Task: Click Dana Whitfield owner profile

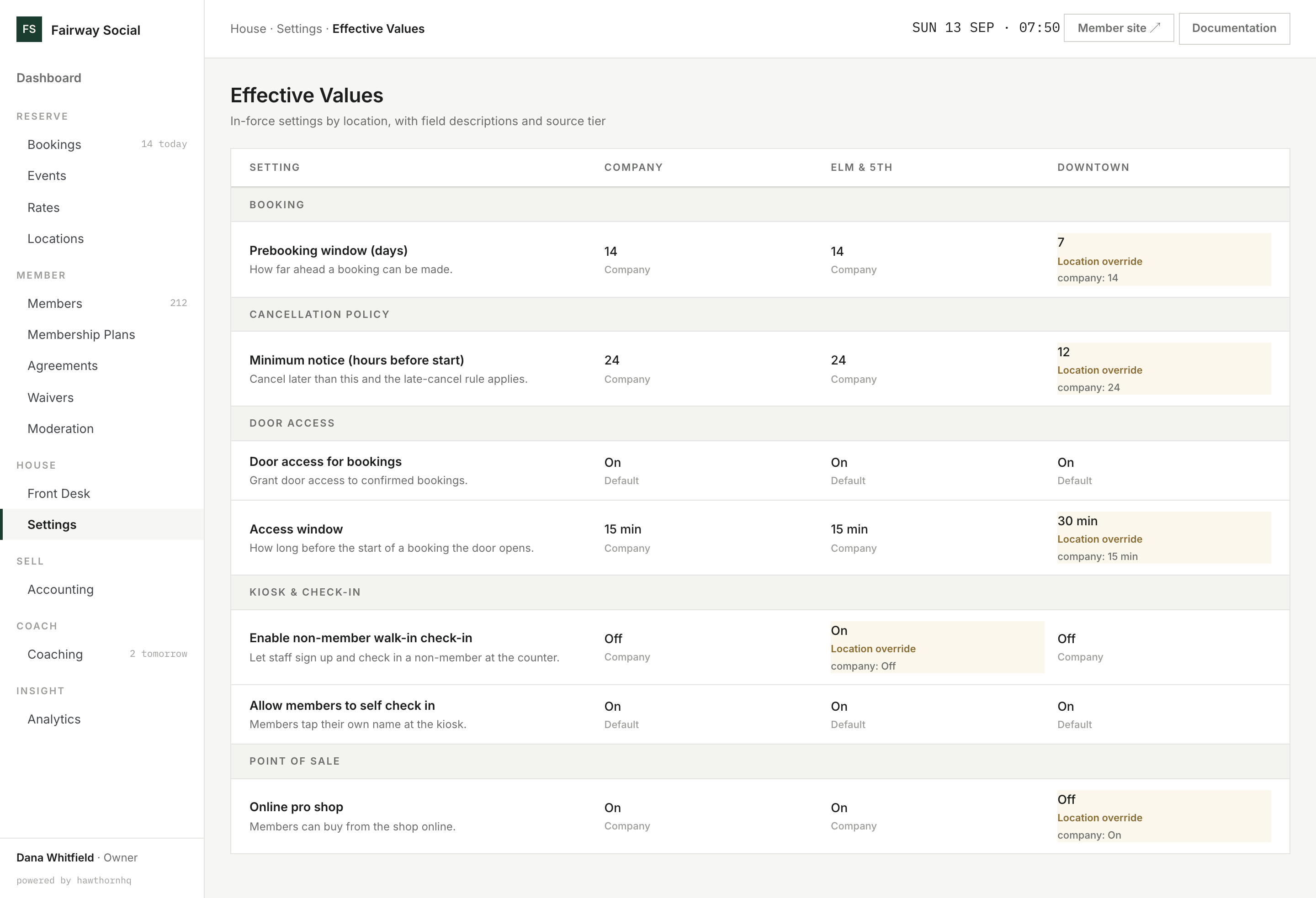Action: [x=77, y=857]
